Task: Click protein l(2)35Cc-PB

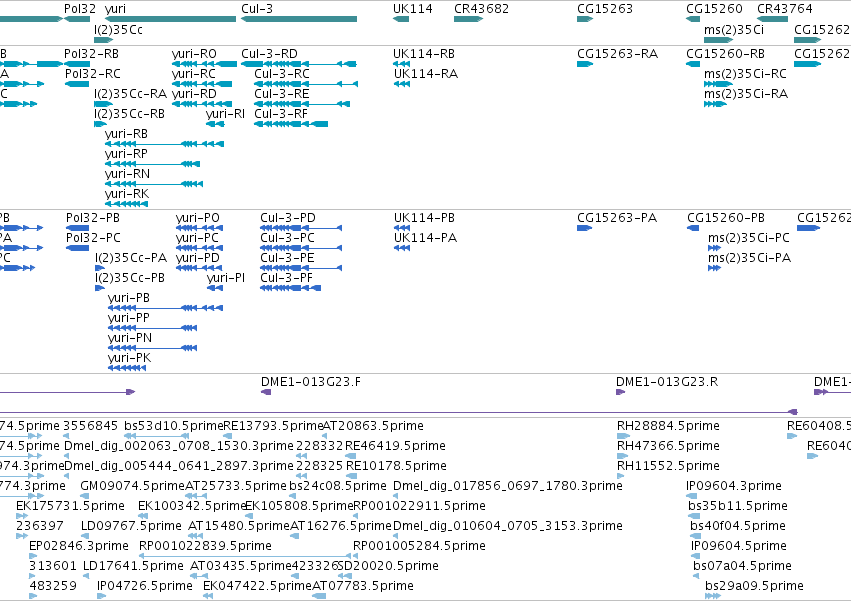Action: pyautogui.click(x=130, y=278)
